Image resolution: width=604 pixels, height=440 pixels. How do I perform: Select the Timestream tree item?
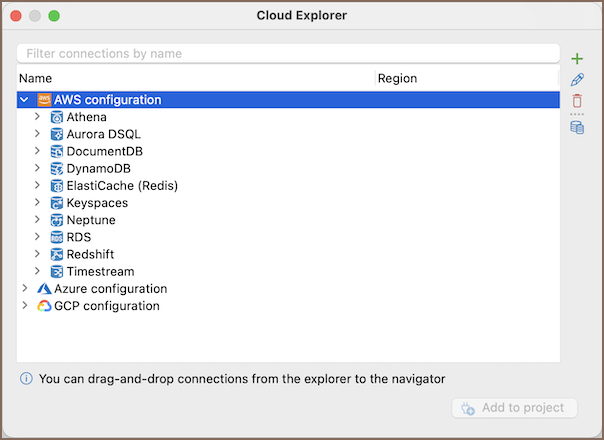click(x=100, y=272)
